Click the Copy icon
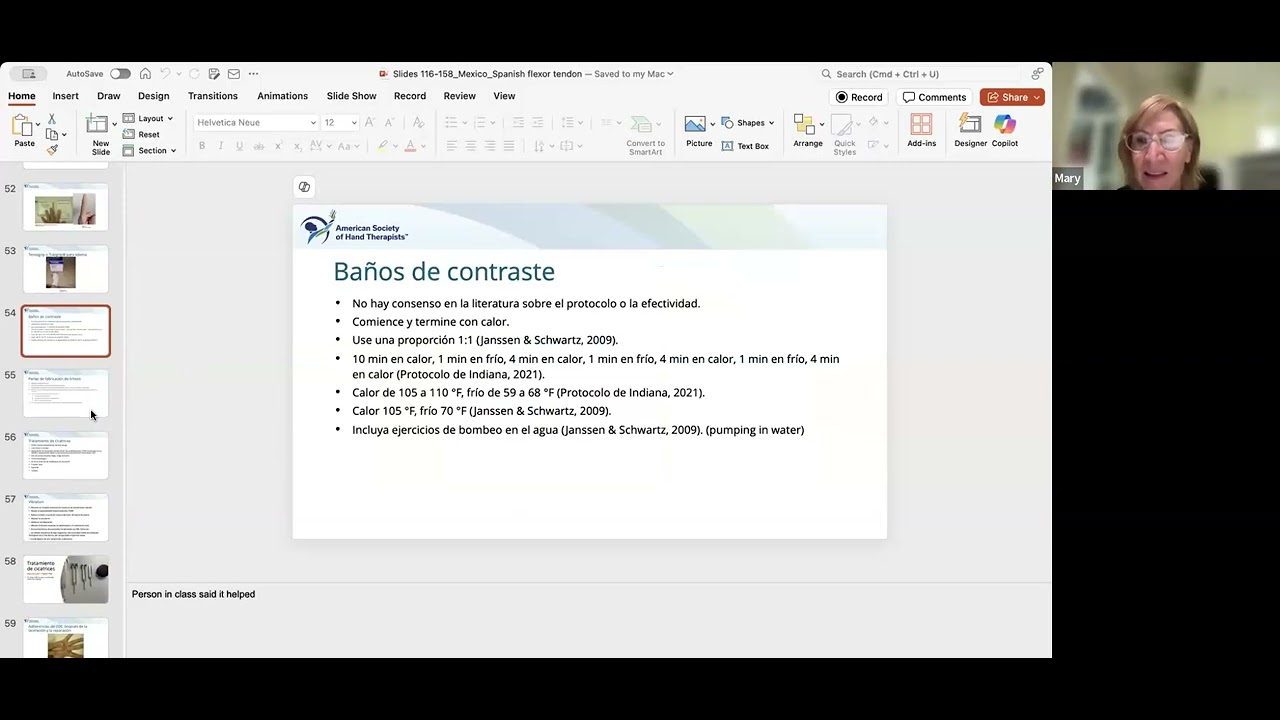The width and height of the screenshot is (1280, 720). 52,134
